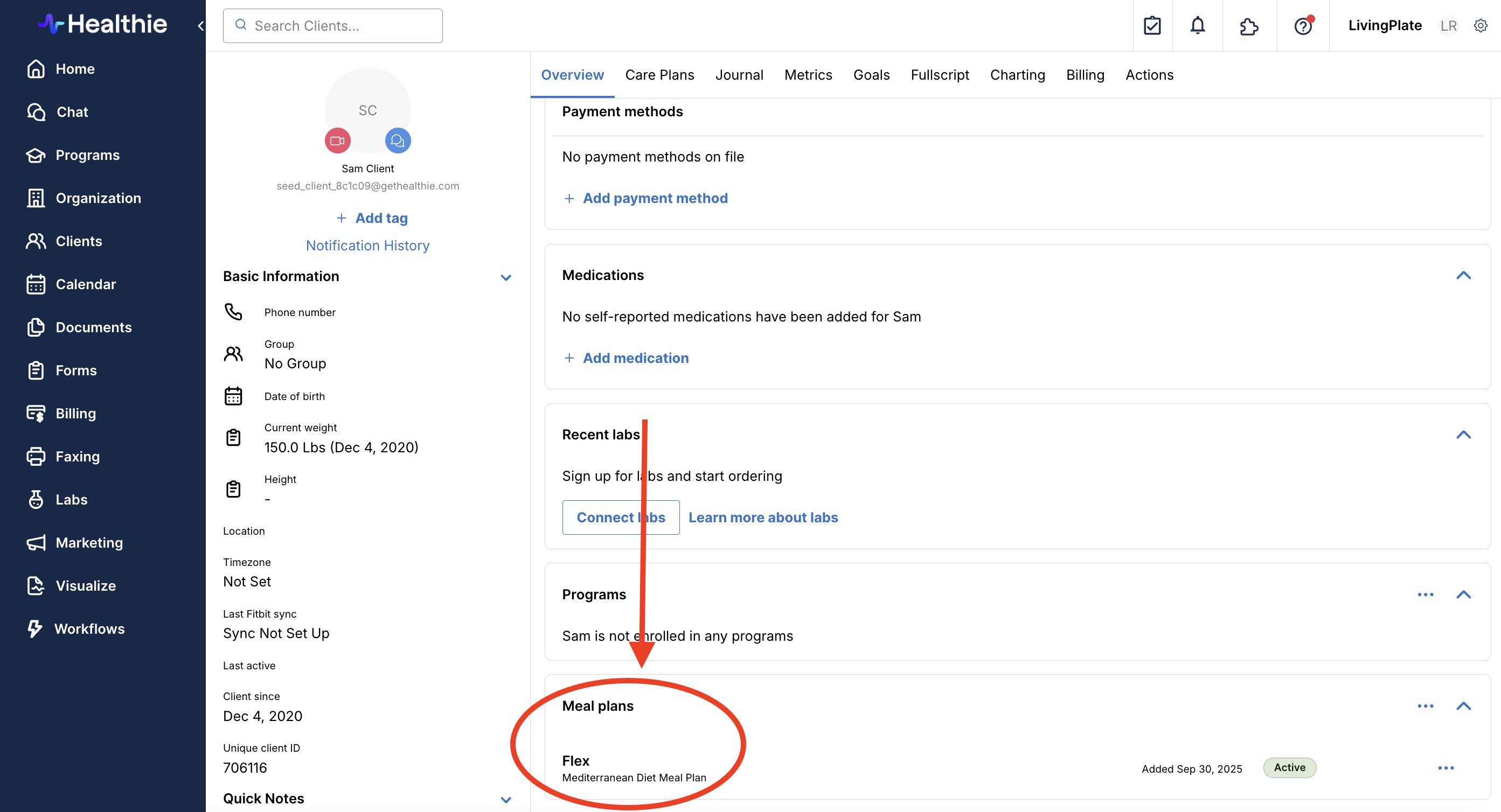Image resolution: width=1501 pixels, height=812 pixels.
Task: Open Programs section three-dot menu
Action: pos(1425,594)
